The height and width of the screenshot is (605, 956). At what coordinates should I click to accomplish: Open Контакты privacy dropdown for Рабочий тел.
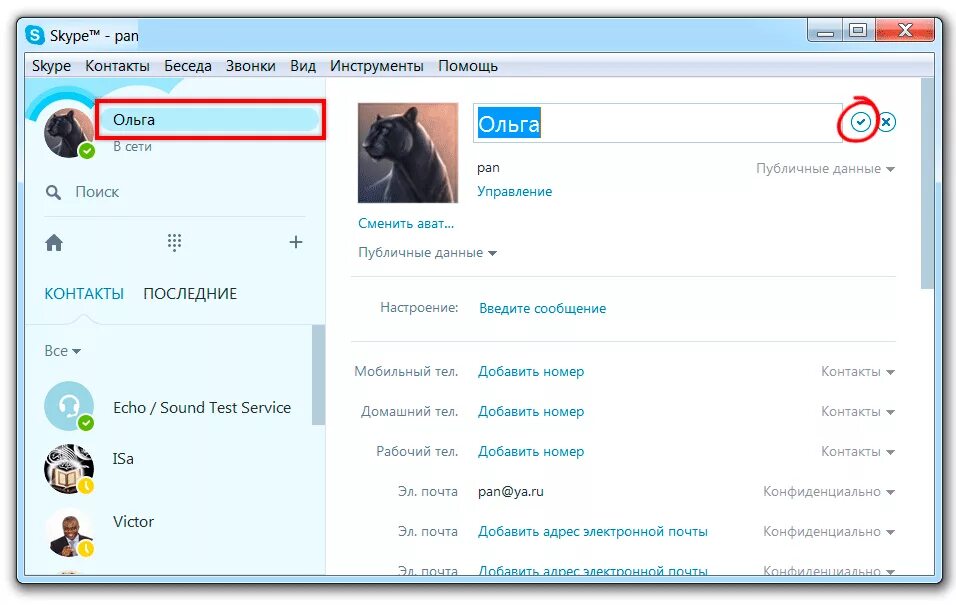(x=858, y=452)
